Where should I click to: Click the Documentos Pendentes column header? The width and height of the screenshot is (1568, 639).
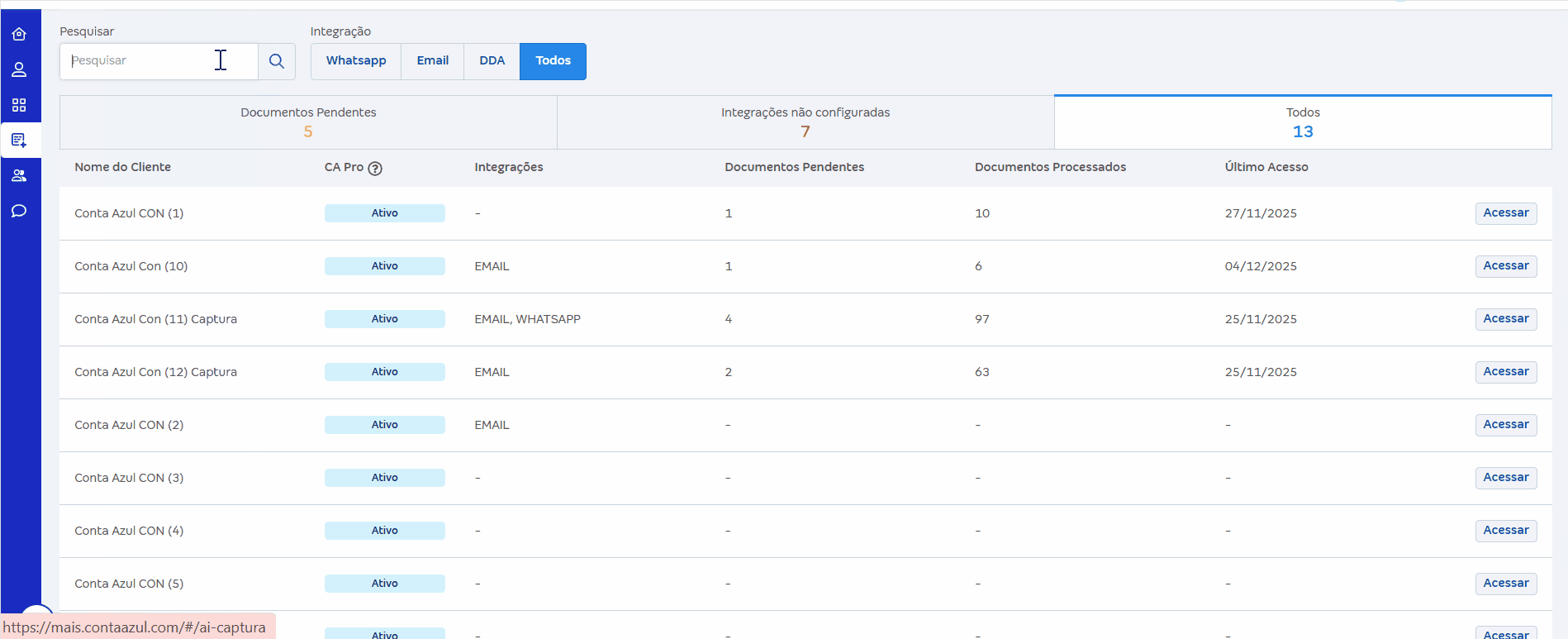tap(795, 167)
